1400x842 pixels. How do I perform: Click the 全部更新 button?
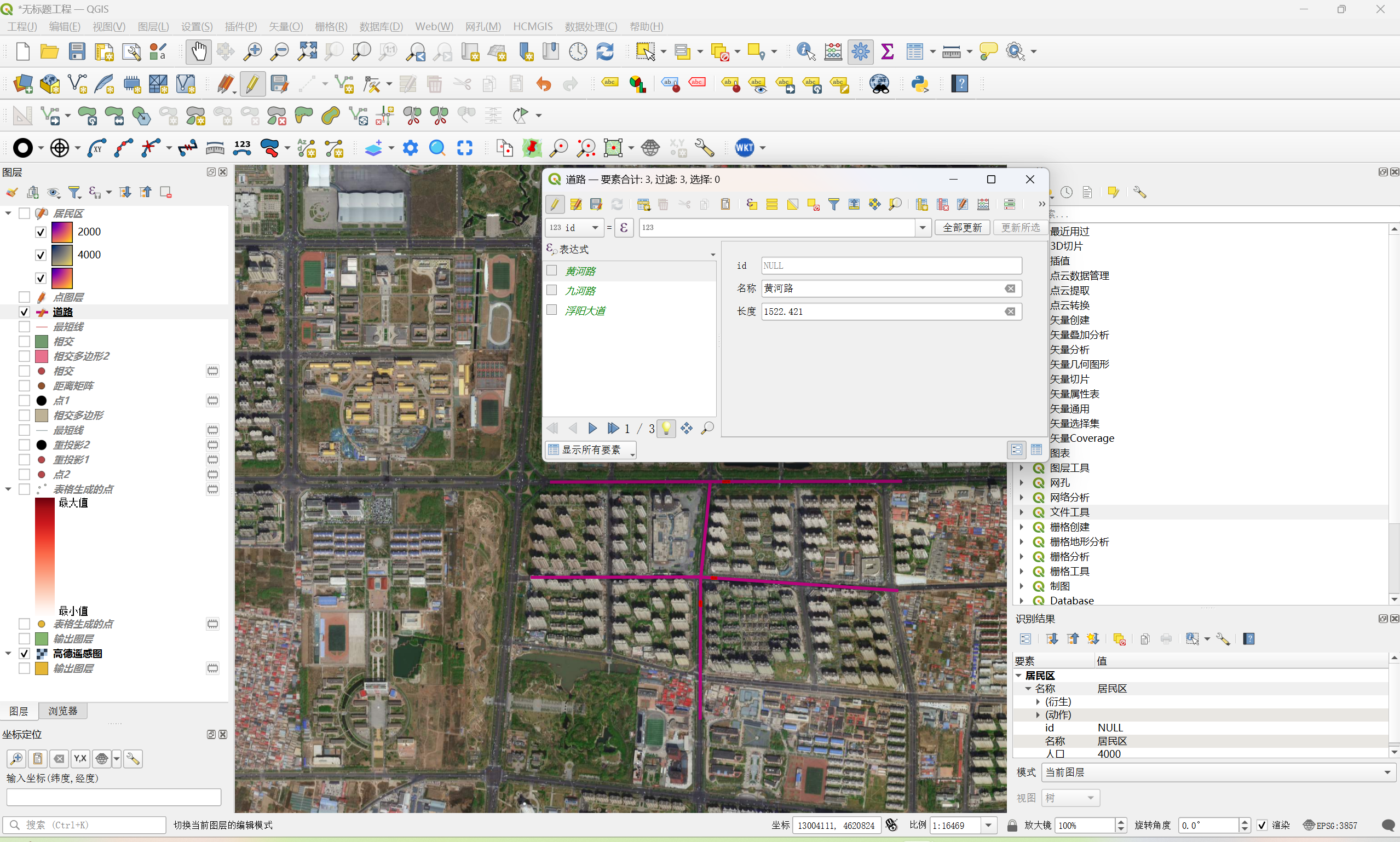[x=961, y=228]
